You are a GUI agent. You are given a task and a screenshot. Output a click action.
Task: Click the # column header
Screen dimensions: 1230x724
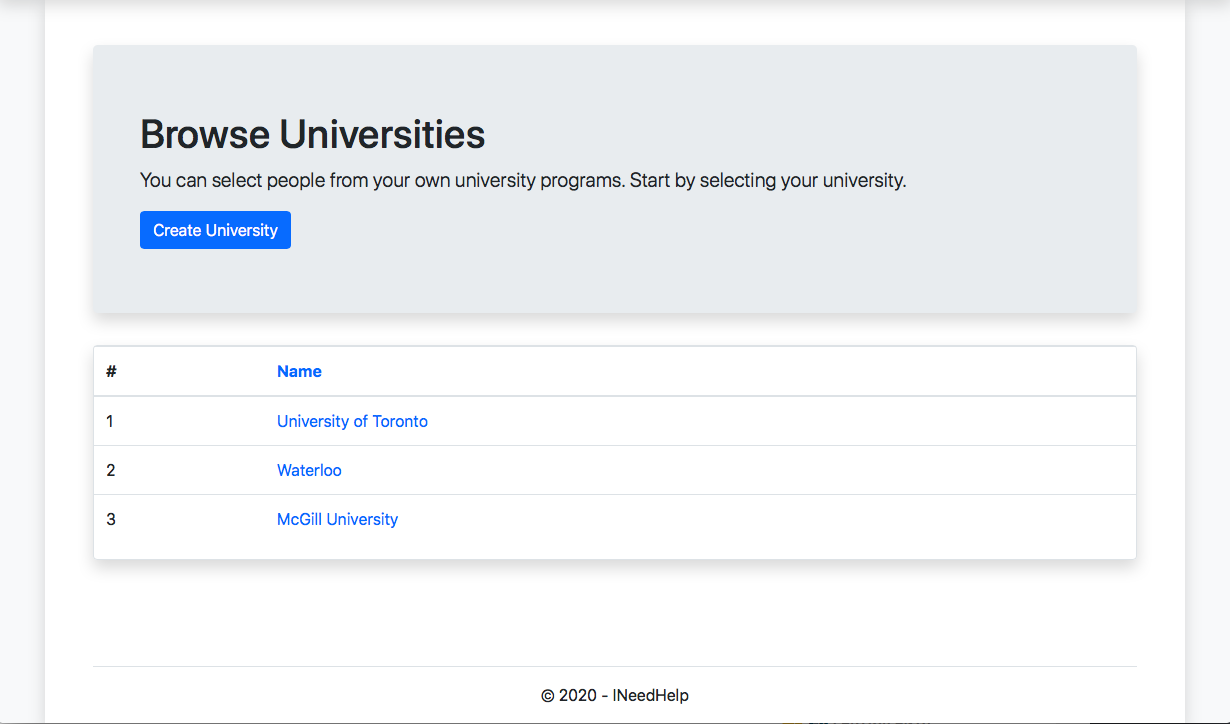tap(111, 371)
